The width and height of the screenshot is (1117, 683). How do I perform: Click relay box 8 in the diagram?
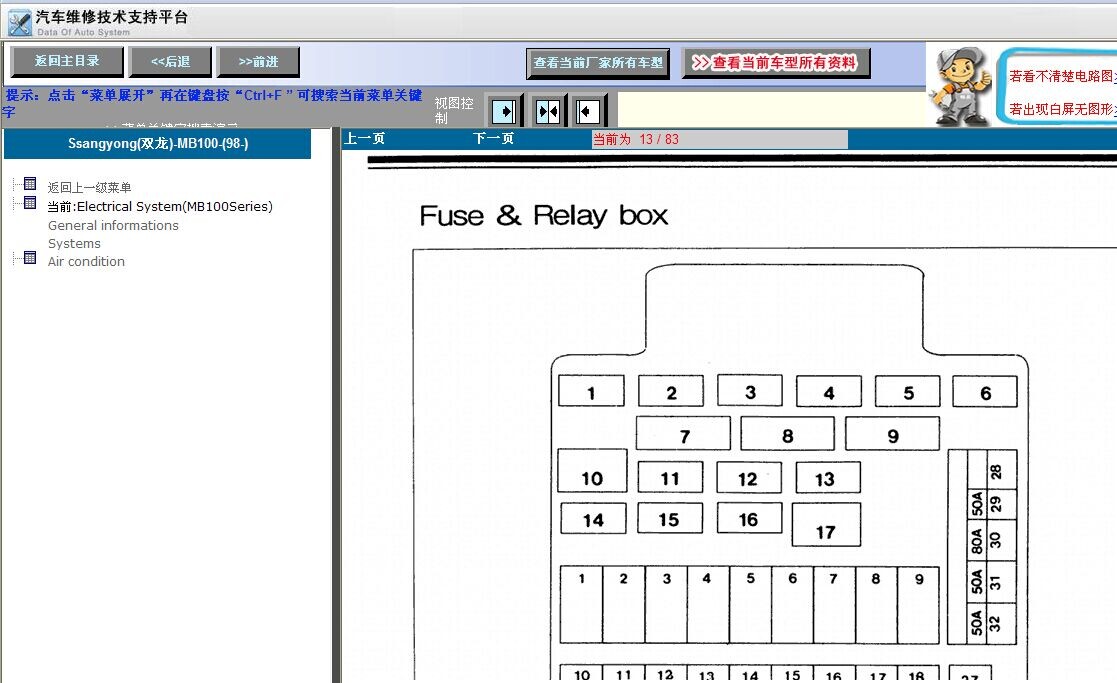tap(787, 434)
